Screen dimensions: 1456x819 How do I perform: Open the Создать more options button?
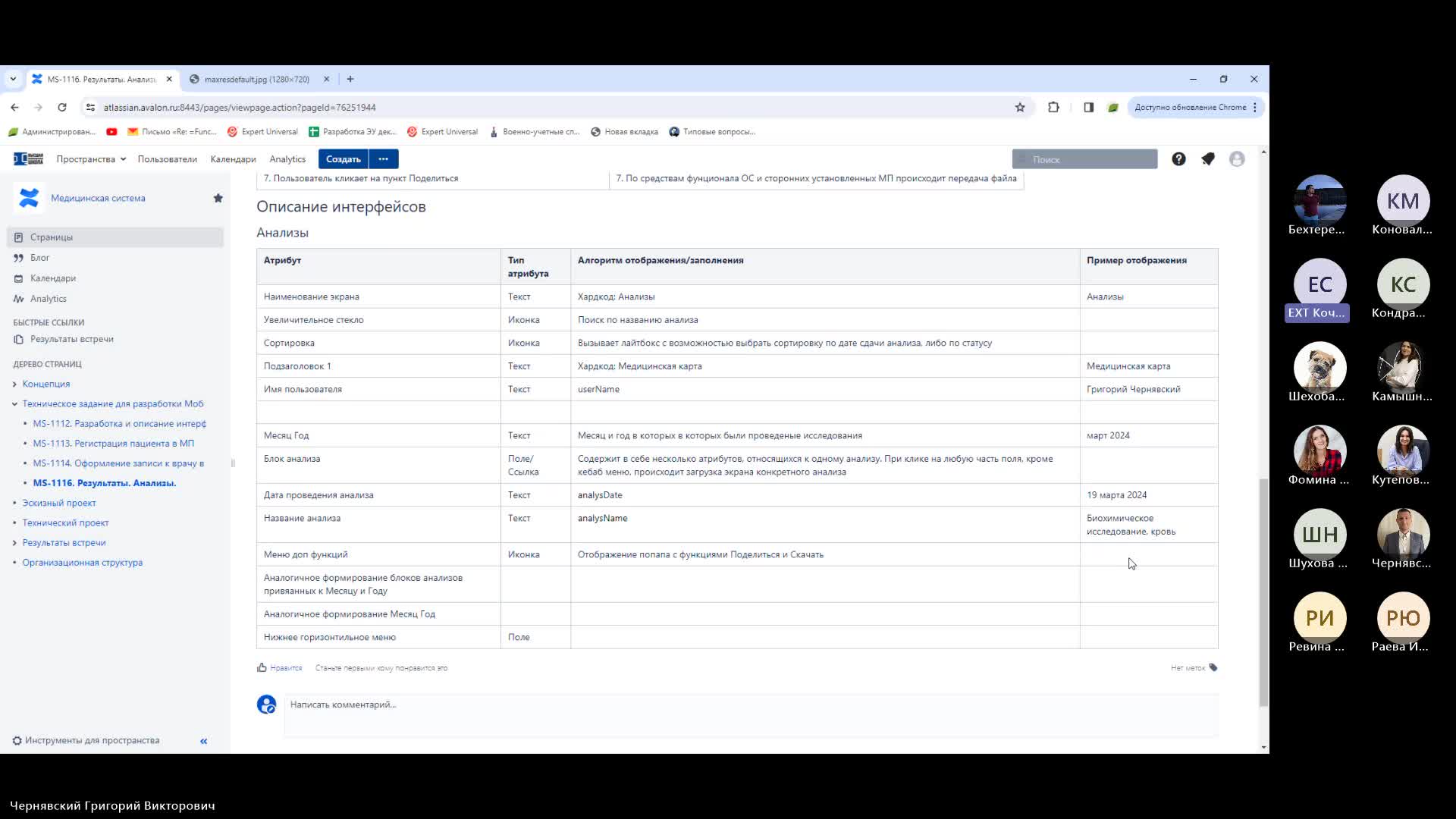pos(383,158)
